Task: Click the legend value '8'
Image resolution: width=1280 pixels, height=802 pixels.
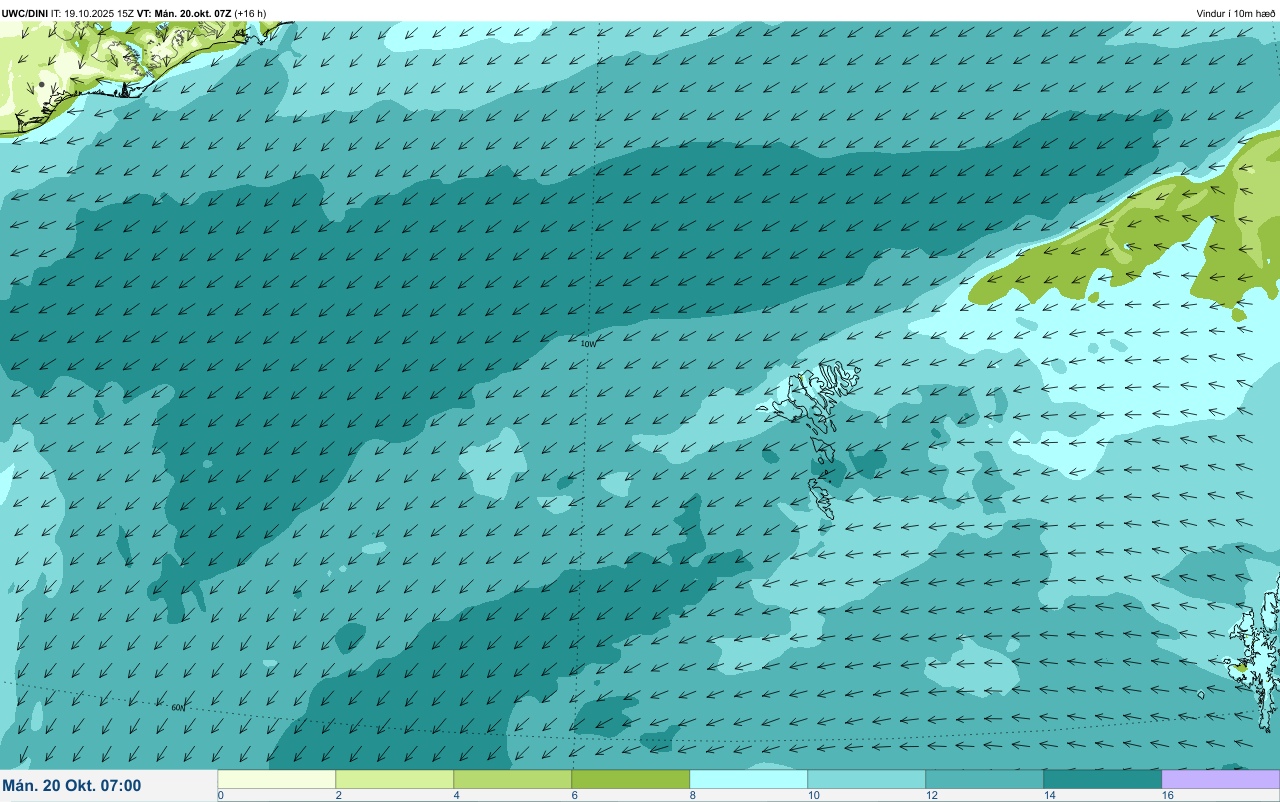Action: pyautogui.click(x=692, y=795)
